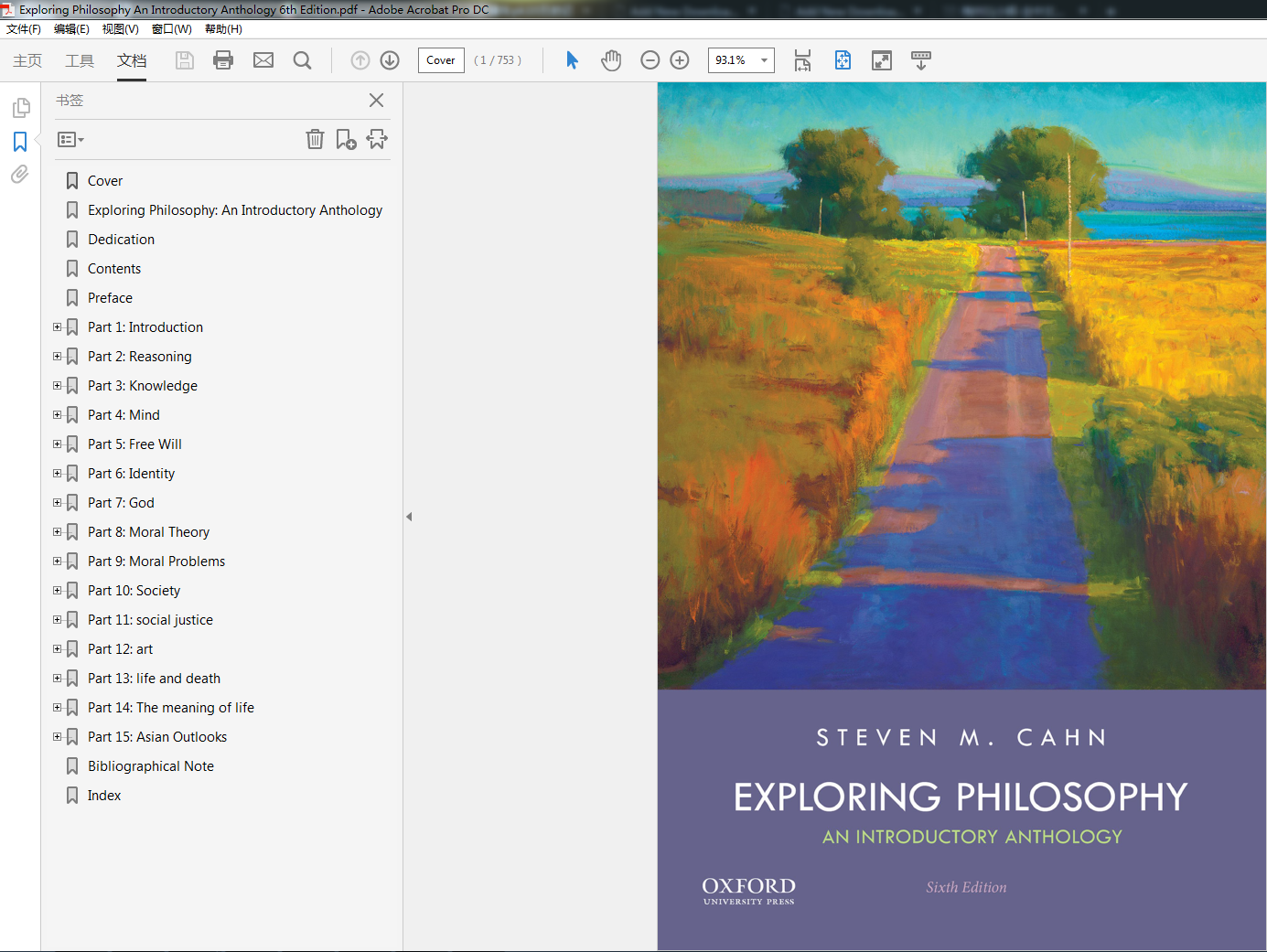Click the page number field showing Cover
1267x952 pixels.
click(x=441, y=60)
